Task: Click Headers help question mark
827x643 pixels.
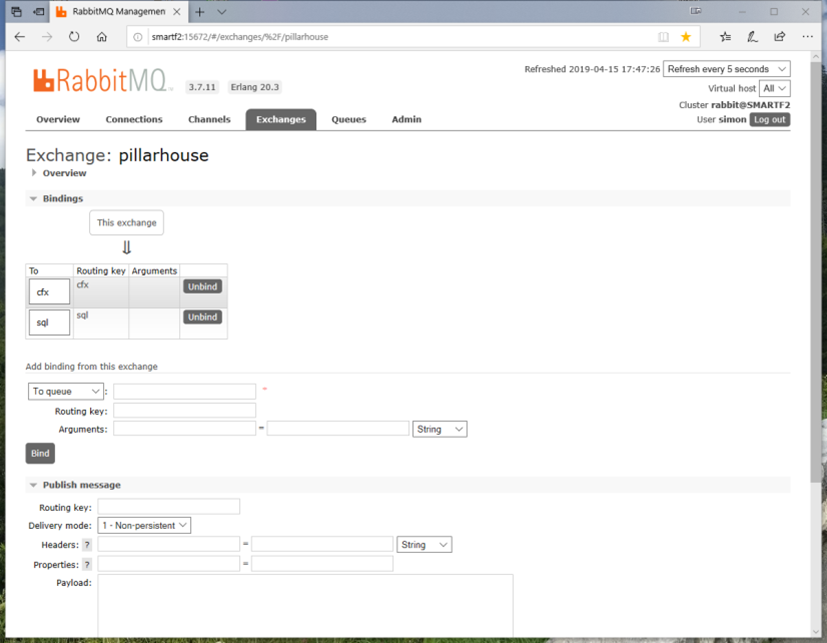Action: pos(87,545)
